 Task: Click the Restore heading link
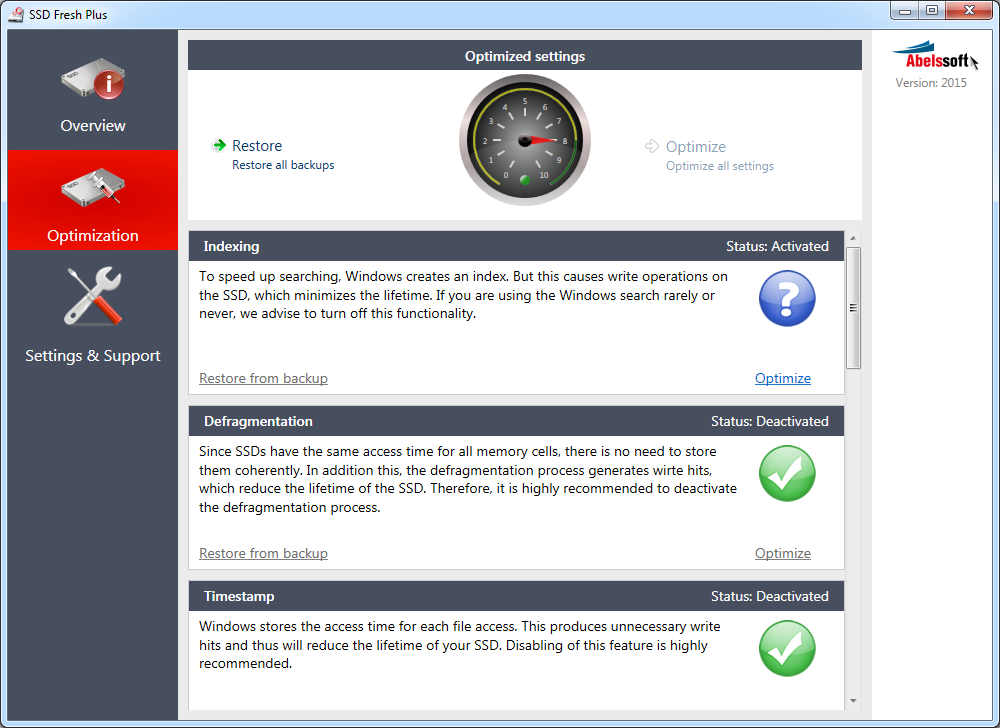[257, 146]
